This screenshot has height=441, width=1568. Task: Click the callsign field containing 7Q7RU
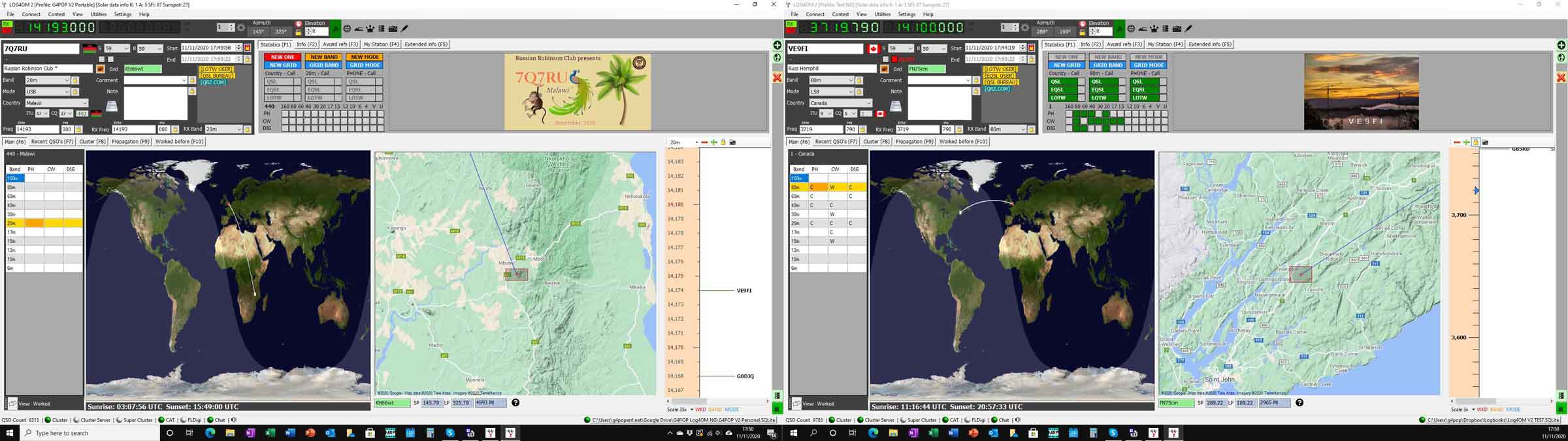click(41, 48)
